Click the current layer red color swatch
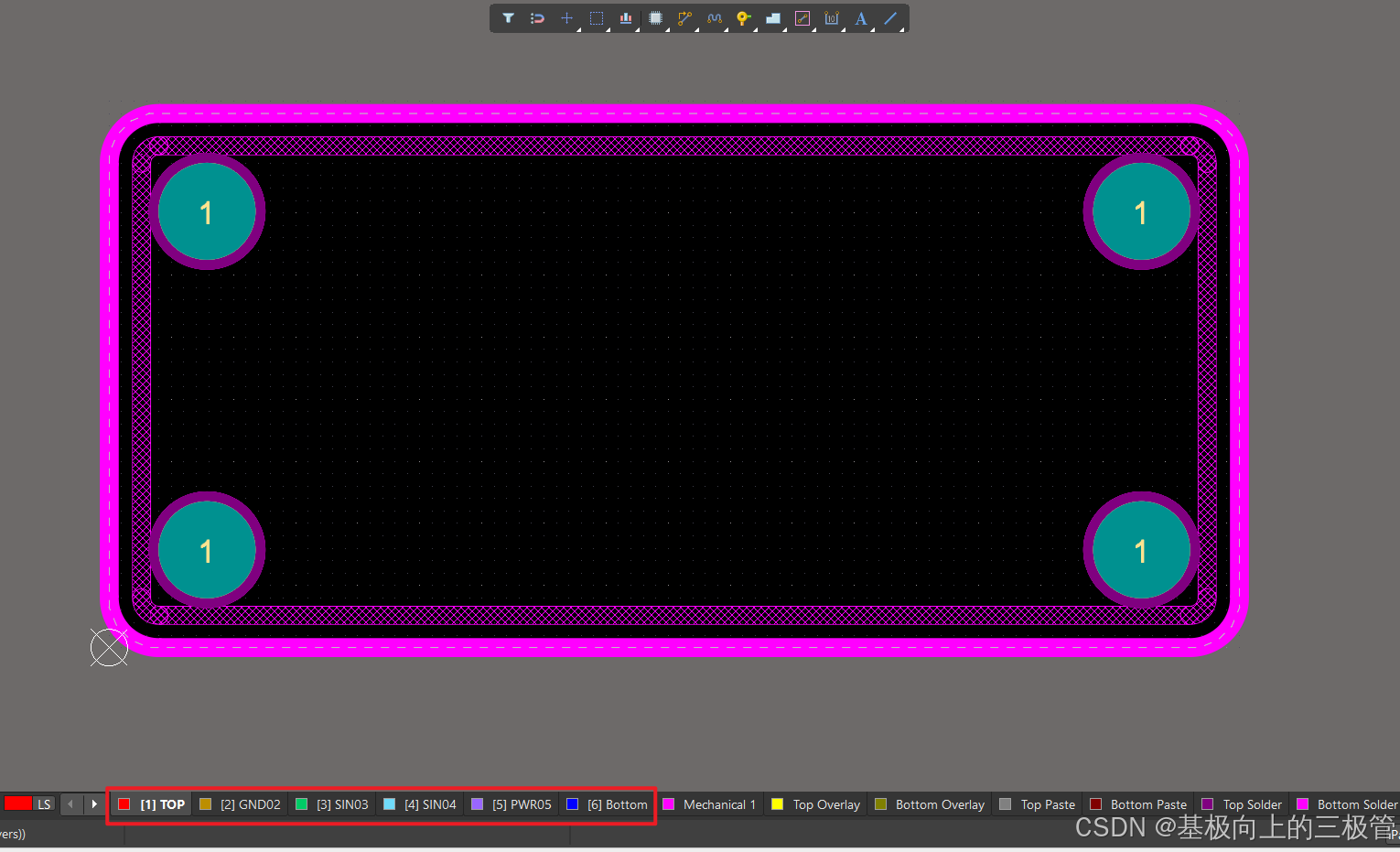 click(18, 803)
